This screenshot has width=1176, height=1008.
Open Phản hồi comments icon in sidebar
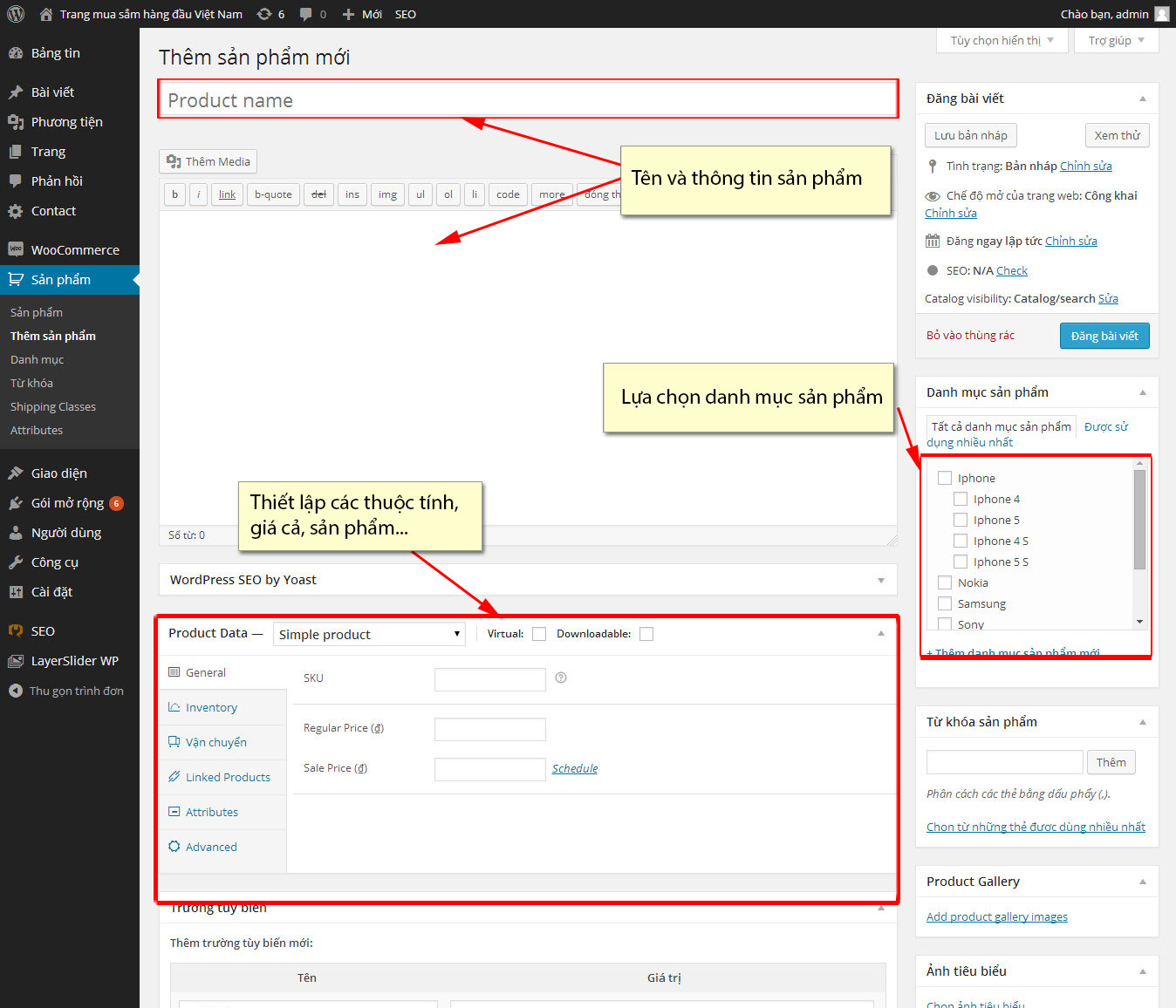[16, 181]
